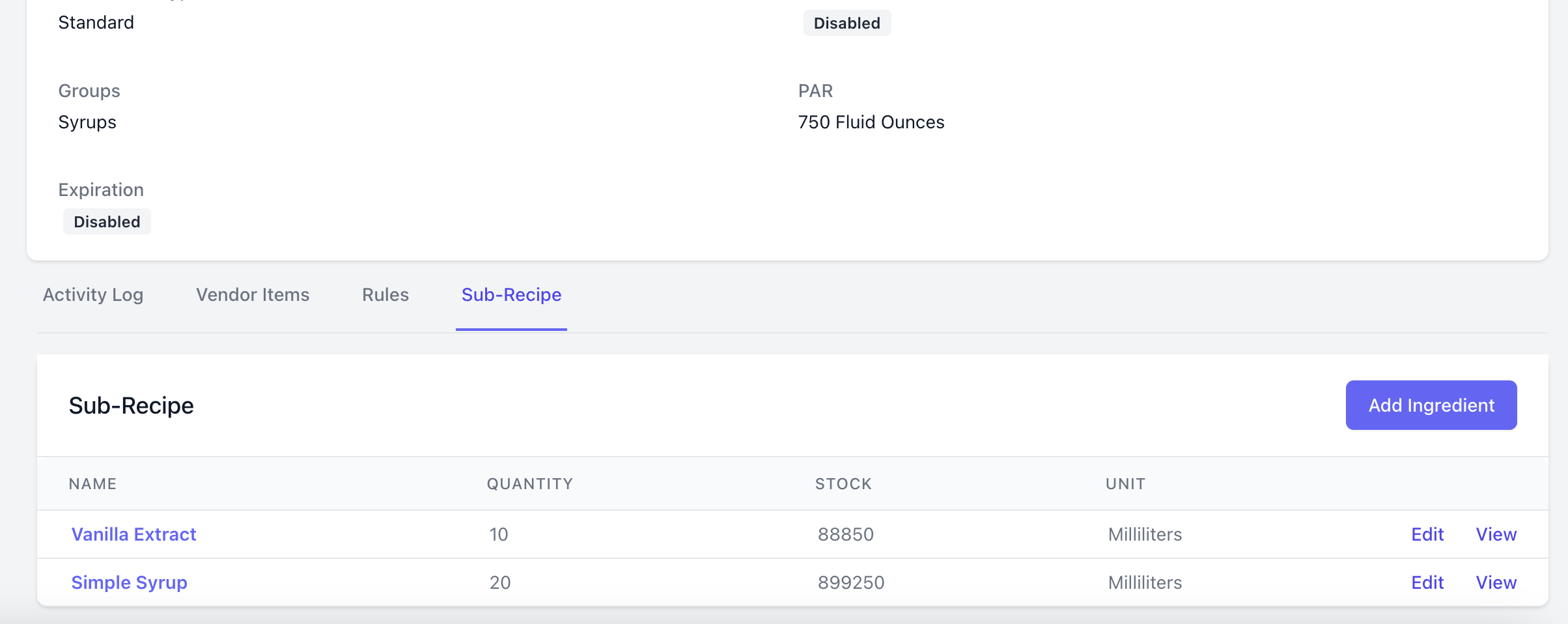This screenshot has width=1568, height=624.
Task: Open the Simple Syrup ingredient link
Action: pos(129,582)
